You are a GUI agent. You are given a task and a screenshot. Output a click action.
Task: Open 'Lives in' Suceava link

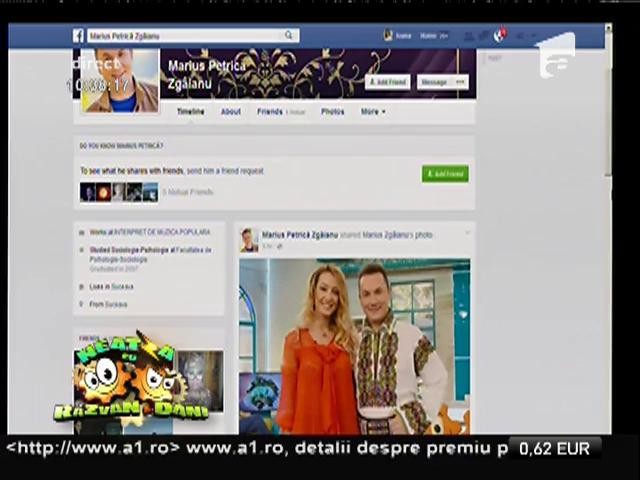coord(122,287)
